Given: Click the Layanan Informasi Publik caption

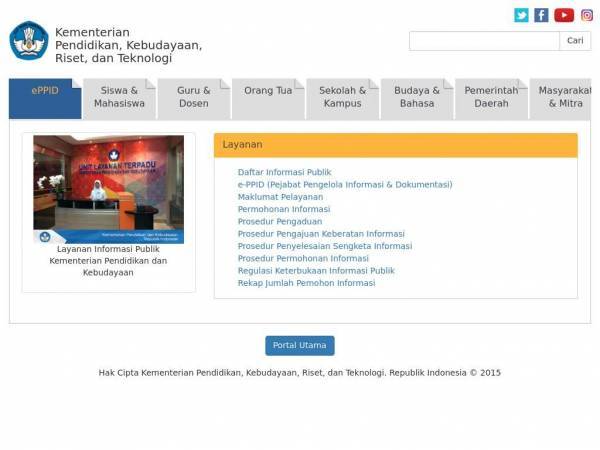Looking at the screenshot, I should click(x=108, y=261).
